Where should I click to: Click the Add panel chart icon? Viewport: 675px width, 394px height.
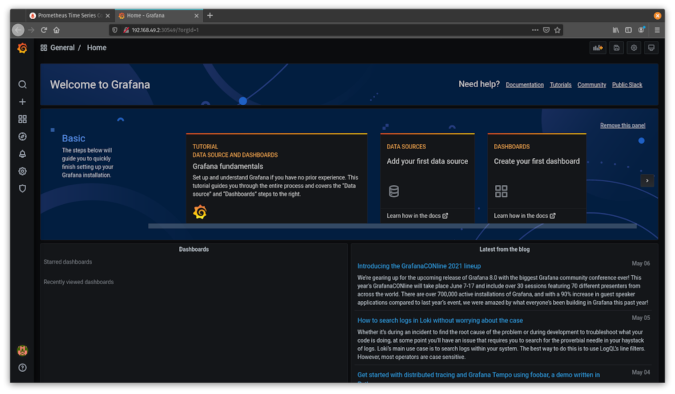598,48
